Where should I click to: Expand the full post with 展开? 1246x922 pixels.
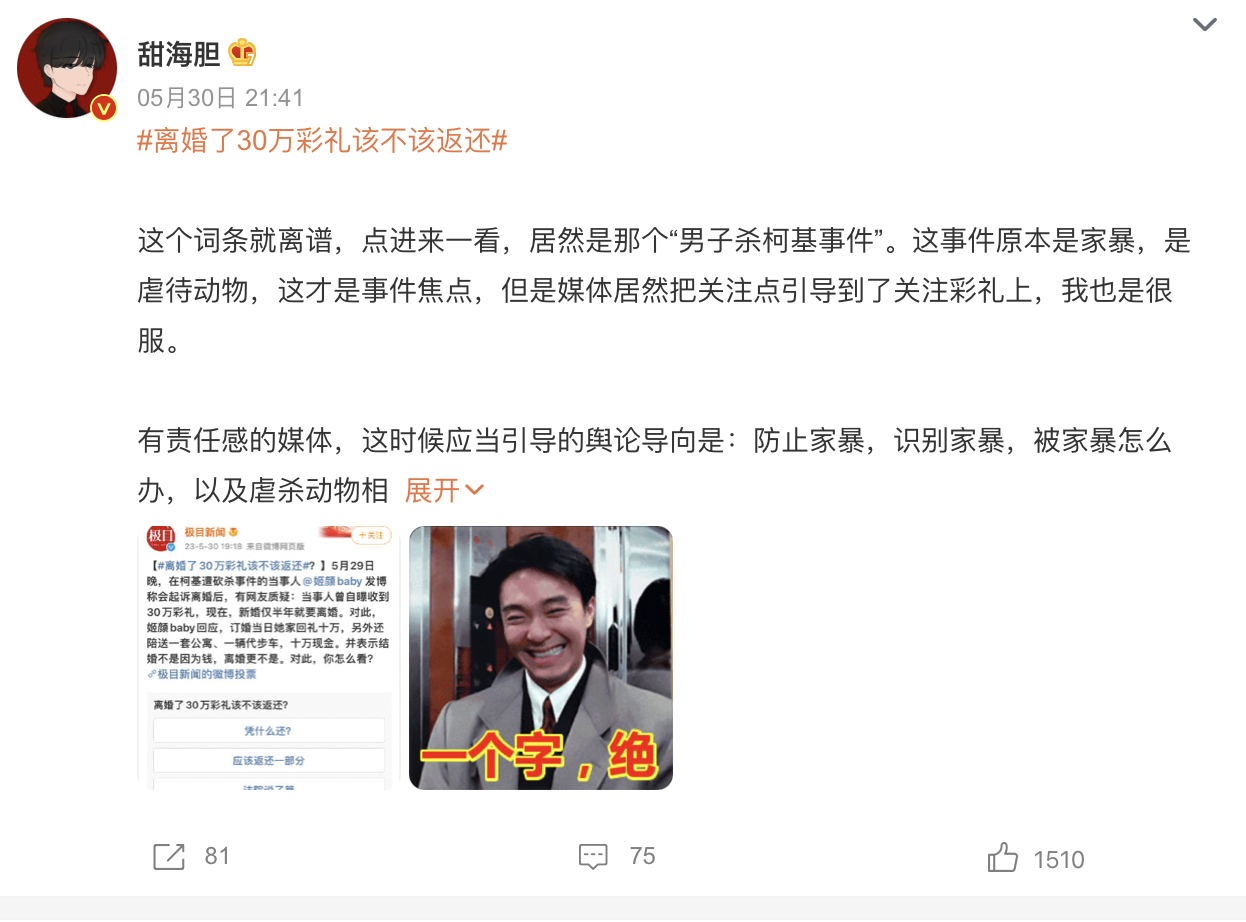tap(432, 490)
